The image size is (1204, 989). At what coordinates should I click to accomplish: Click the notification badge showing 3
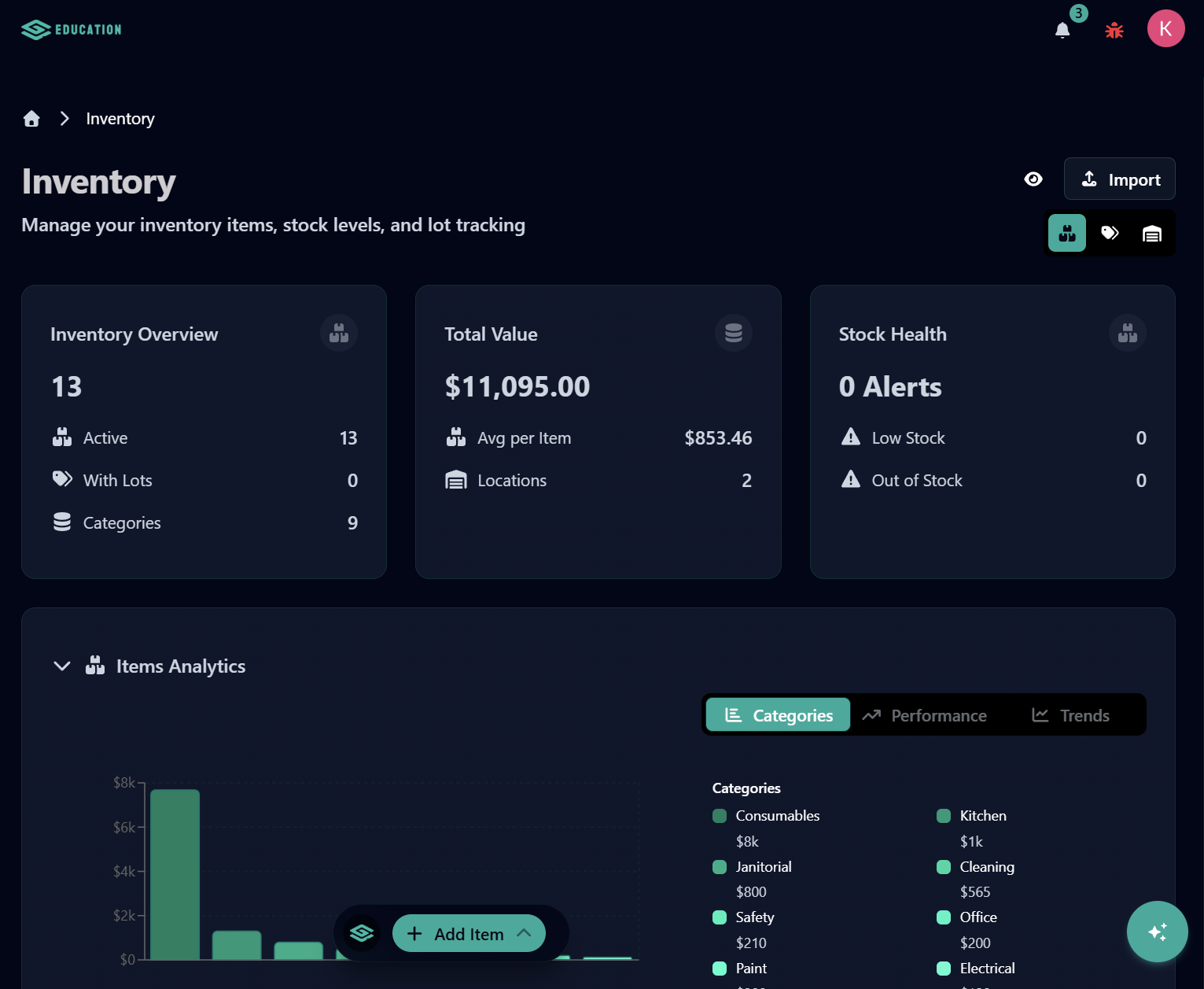click(x=1079, y=13)
